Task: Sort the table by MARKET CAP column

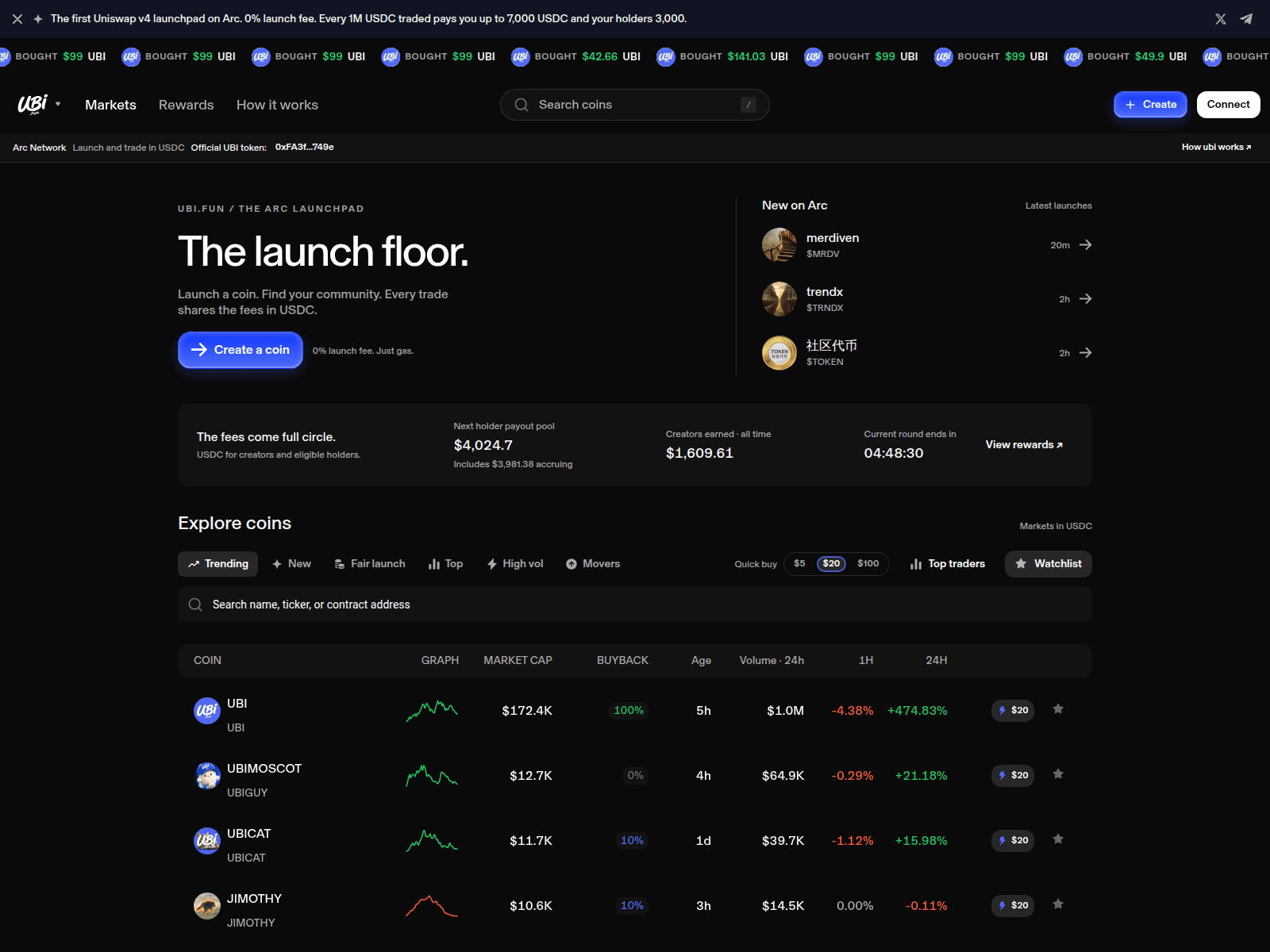Action: pyautogui.click(x=518, y=661)
